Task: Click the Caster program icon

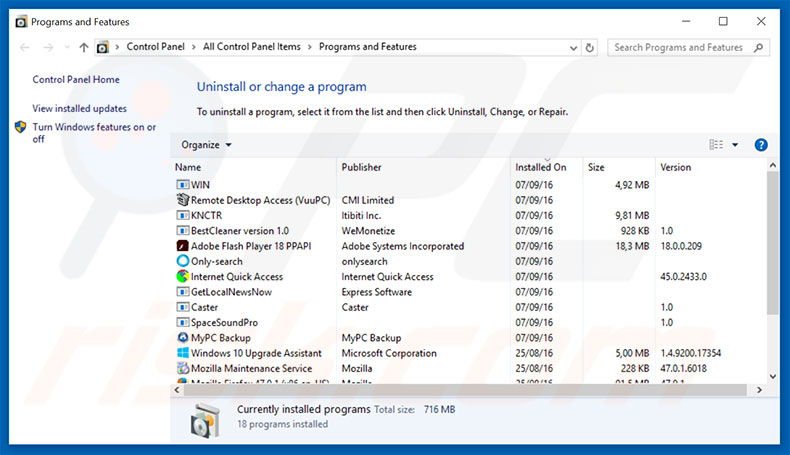Action: point(182,307)
